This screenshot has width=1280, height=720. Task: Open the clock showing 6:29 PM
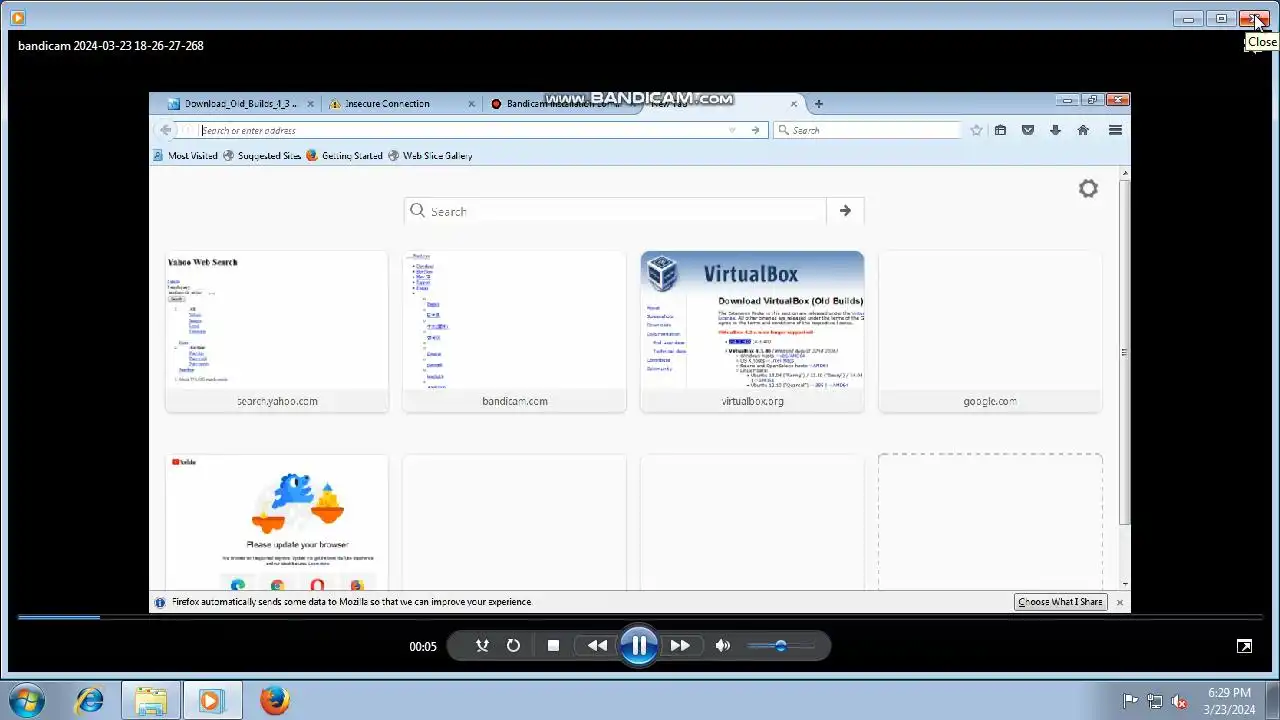pyautogui.click(x=1229, y=700)
